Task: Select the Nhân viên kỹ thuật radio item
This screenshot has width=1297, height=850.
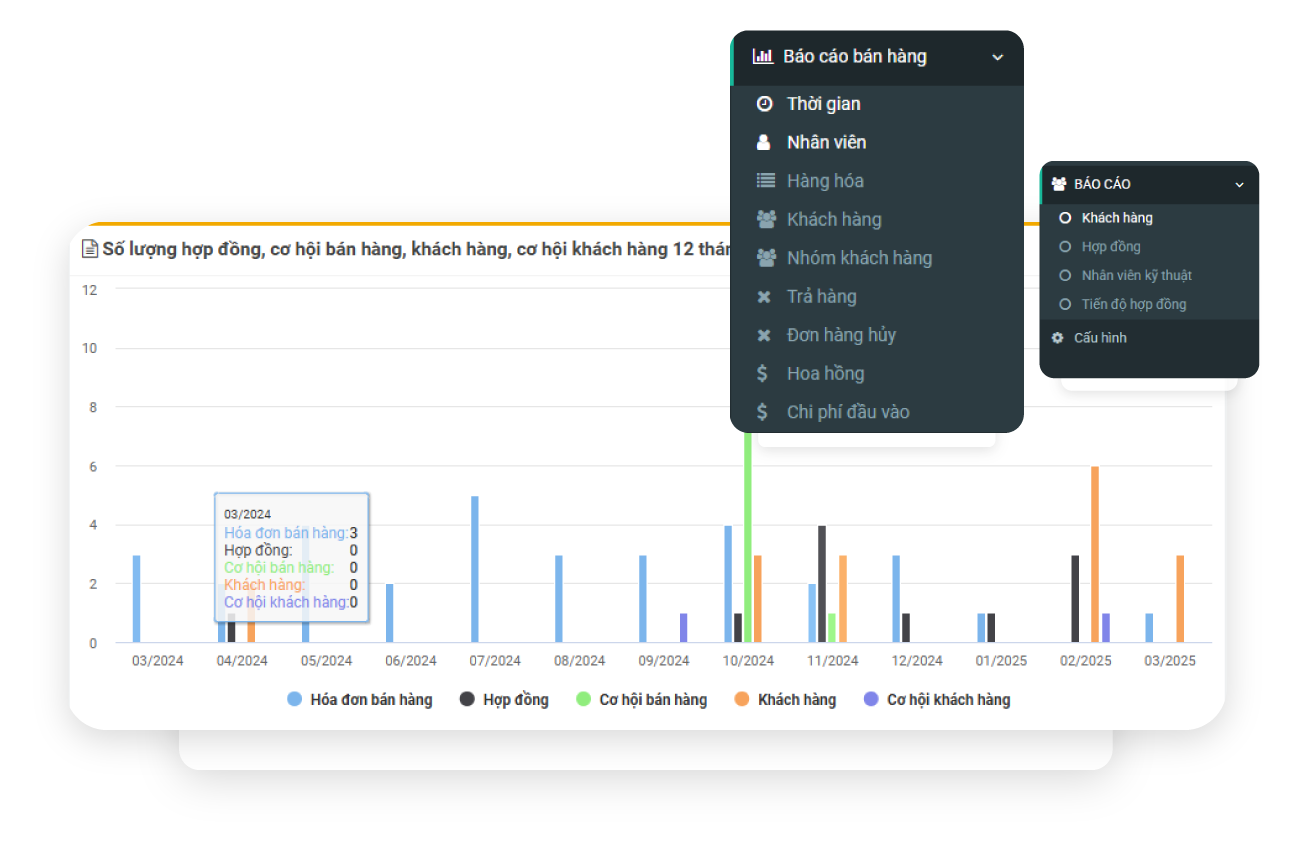Action: click(x=1065, y=276)
